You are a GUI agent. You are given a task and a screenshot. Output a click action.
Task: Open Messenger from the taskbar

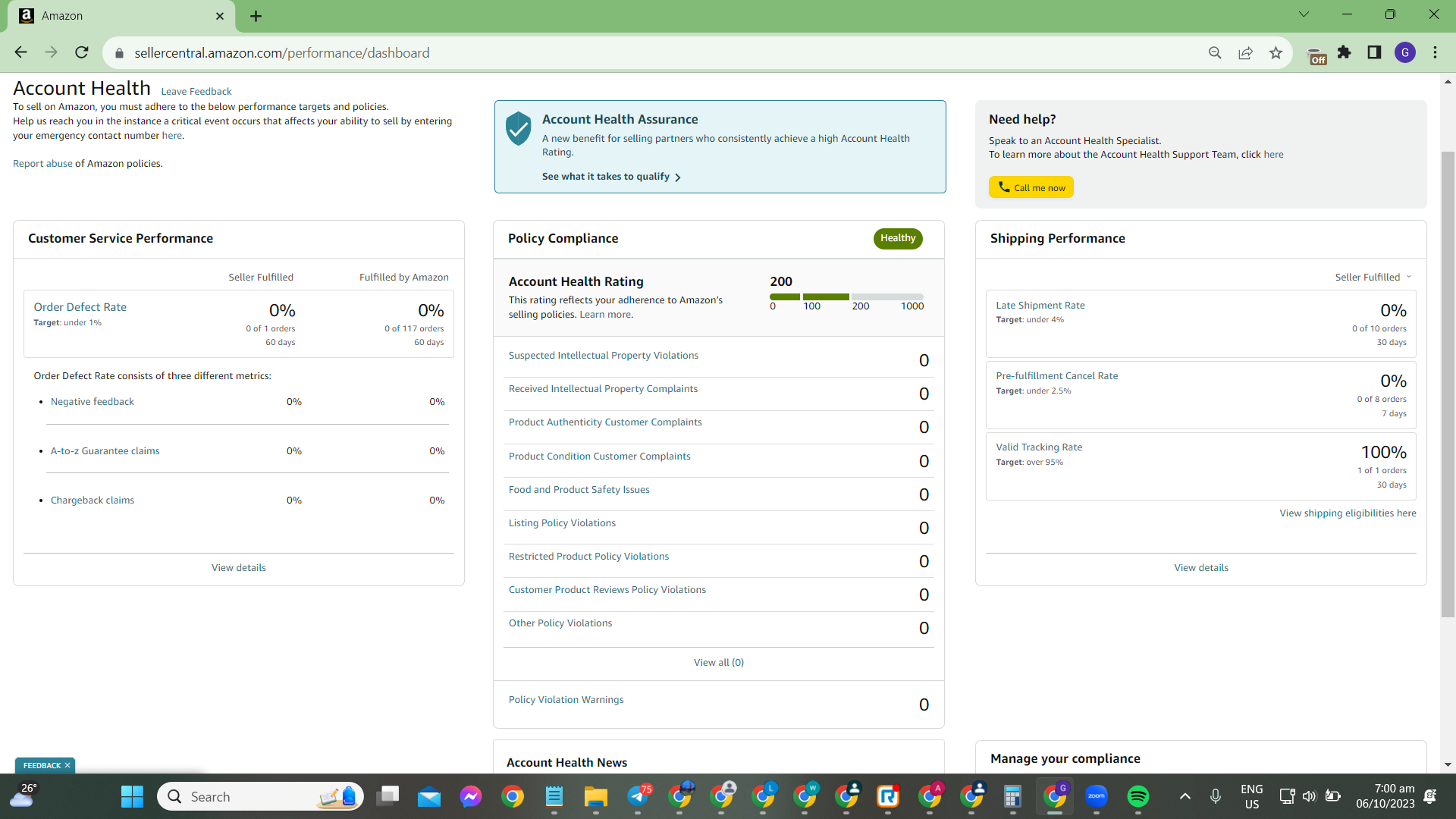tap(471, 796)
